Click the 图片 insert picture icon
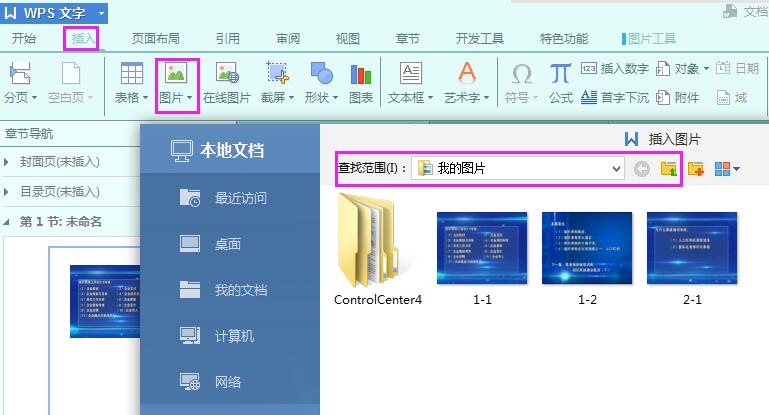The image size is (769, 415). click(x=176, y=74)
